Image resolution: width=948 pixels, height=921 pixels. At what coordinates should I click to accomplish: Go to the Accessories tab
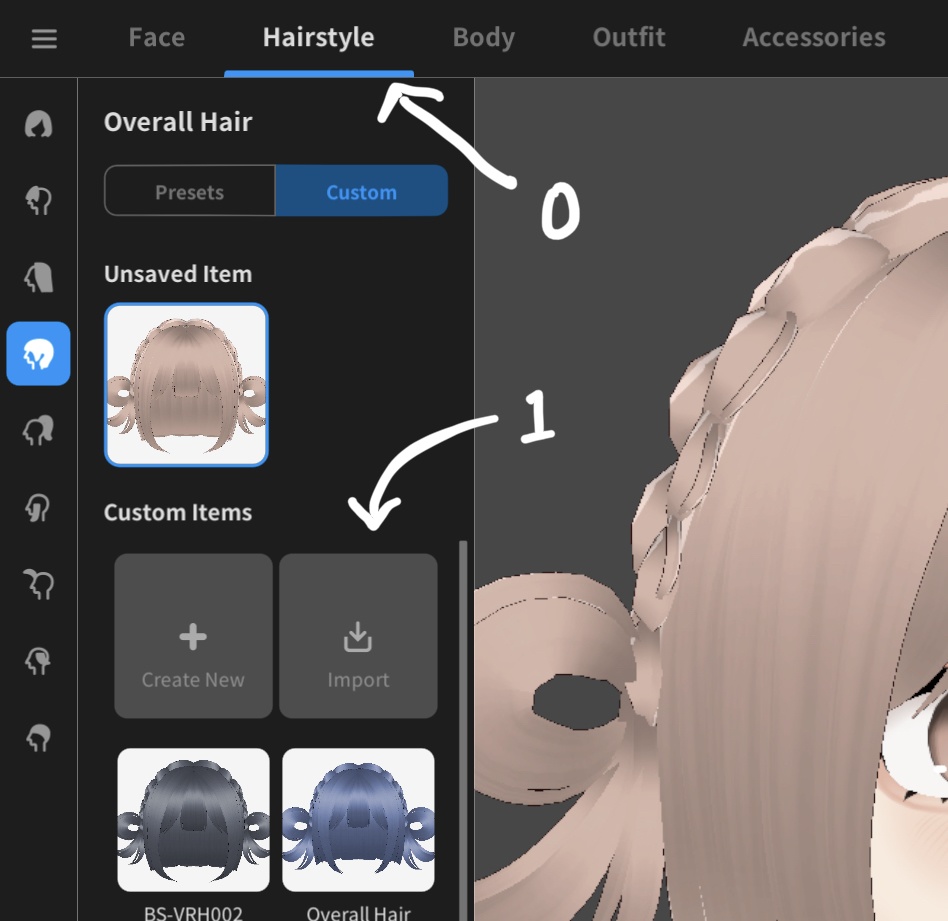[x=813, y=37]
